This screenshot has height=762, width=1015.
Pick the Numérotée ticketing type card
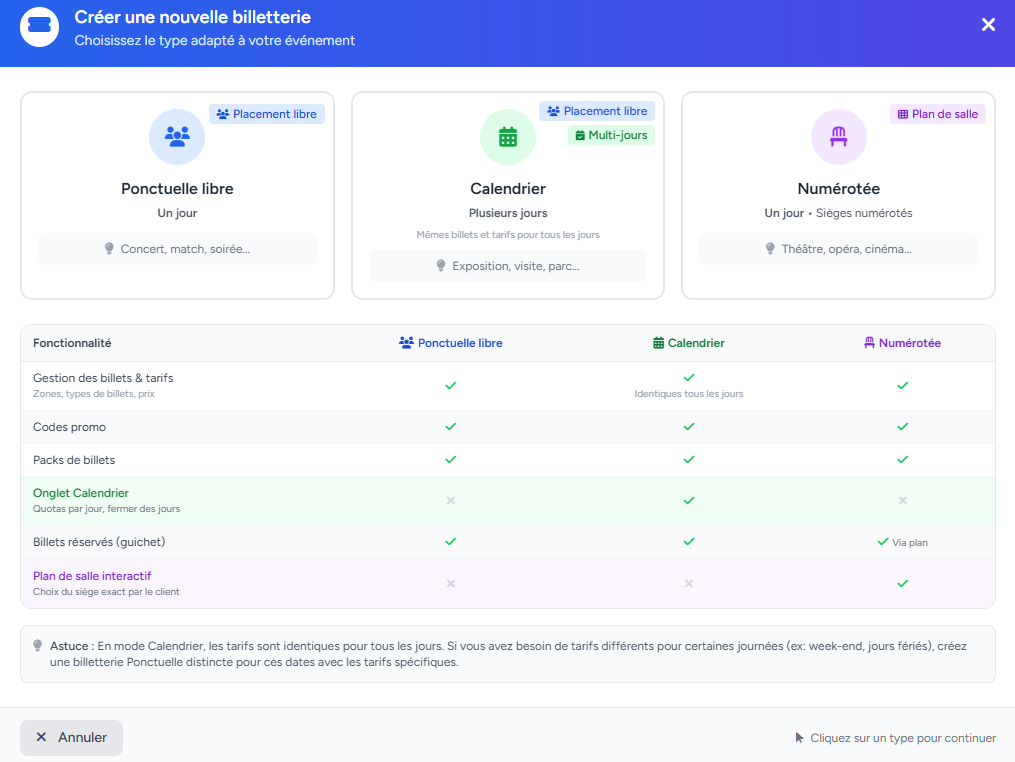point(838,196)
